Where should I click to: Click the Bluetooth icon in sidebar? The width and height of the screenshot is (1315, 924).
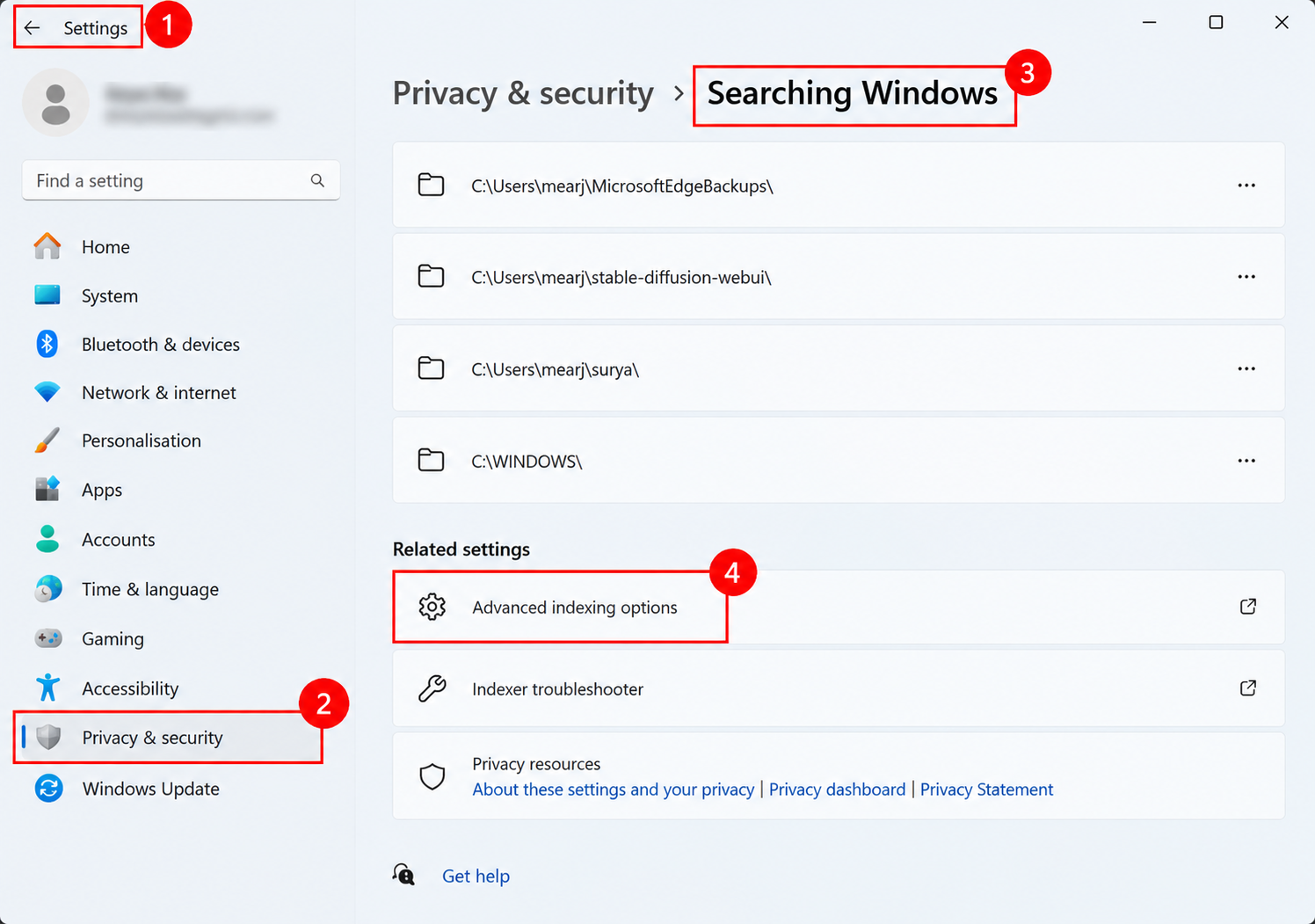pyautogui.click(x=47, y=344)
